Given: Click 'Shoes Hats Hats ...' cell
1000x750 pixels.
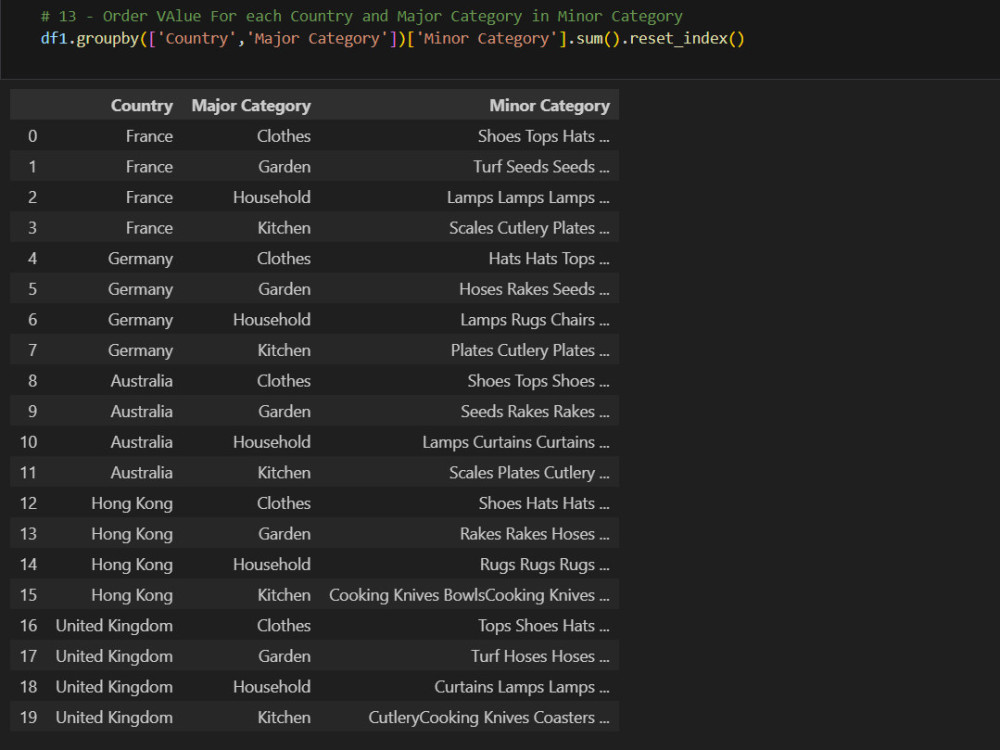Looking at the screenshot, I should tap(544, 503).
